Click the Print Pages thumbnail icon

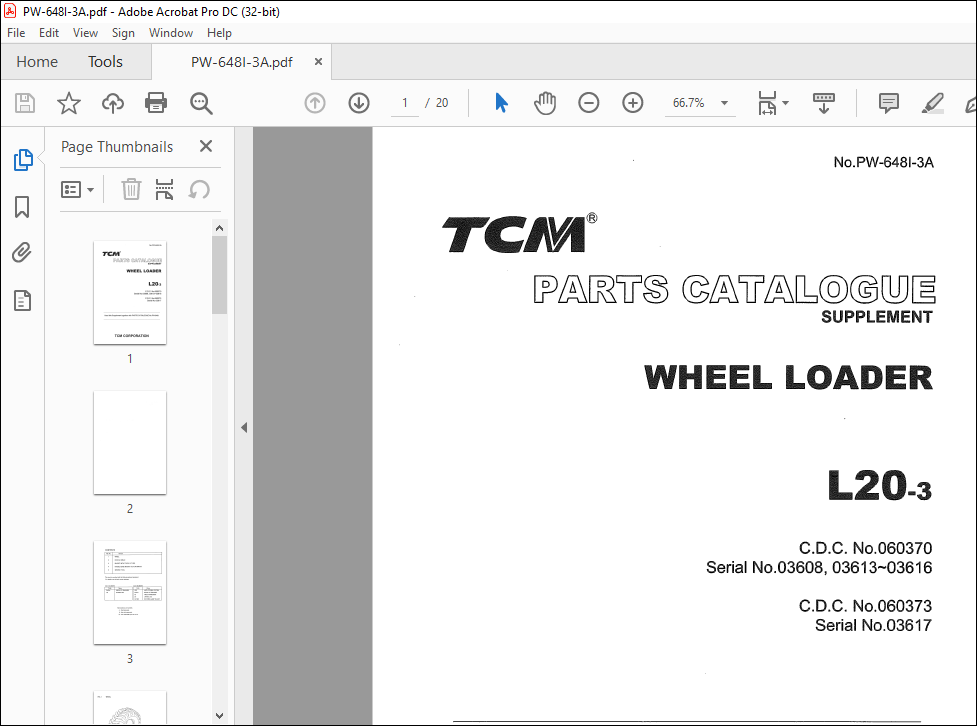tap(164, 189)
